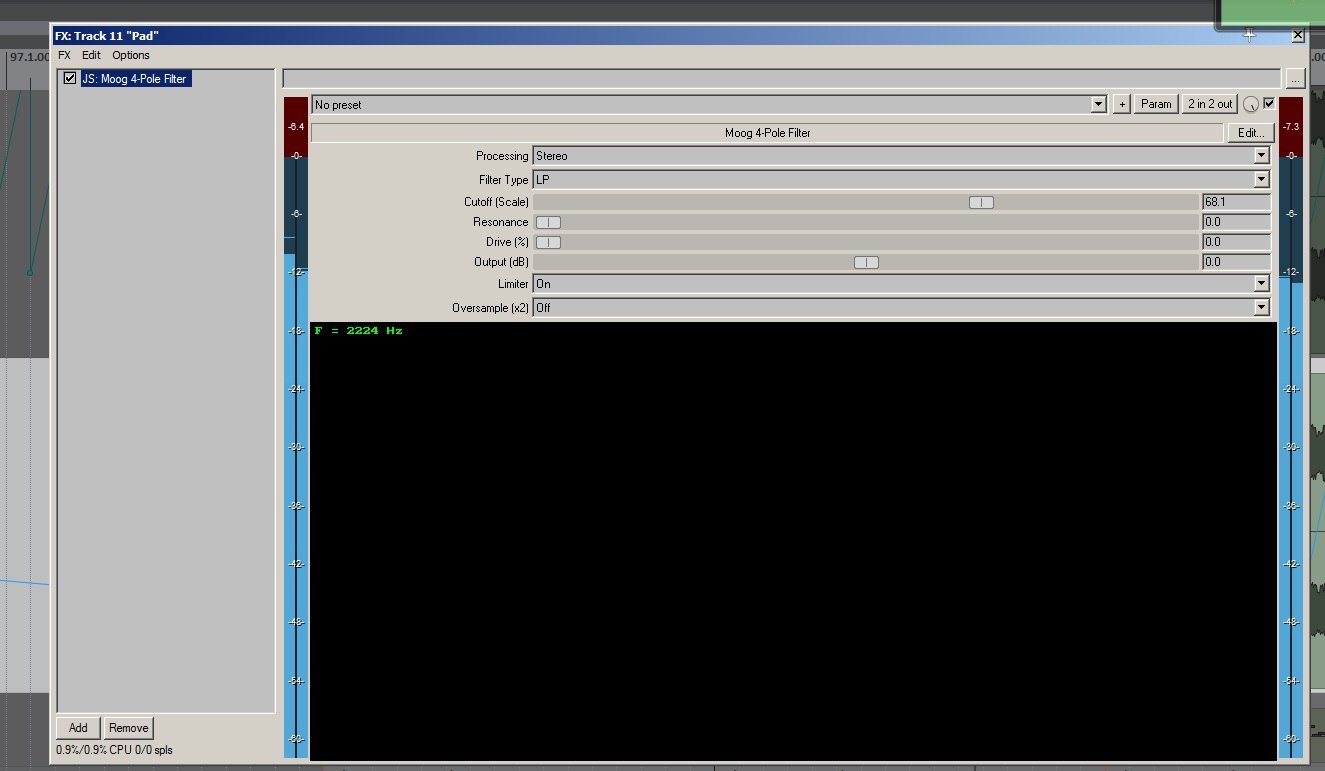Click the envelope point in the arrange view
Viewport: 1325px width, 771px height.
[x=30, y=272]
